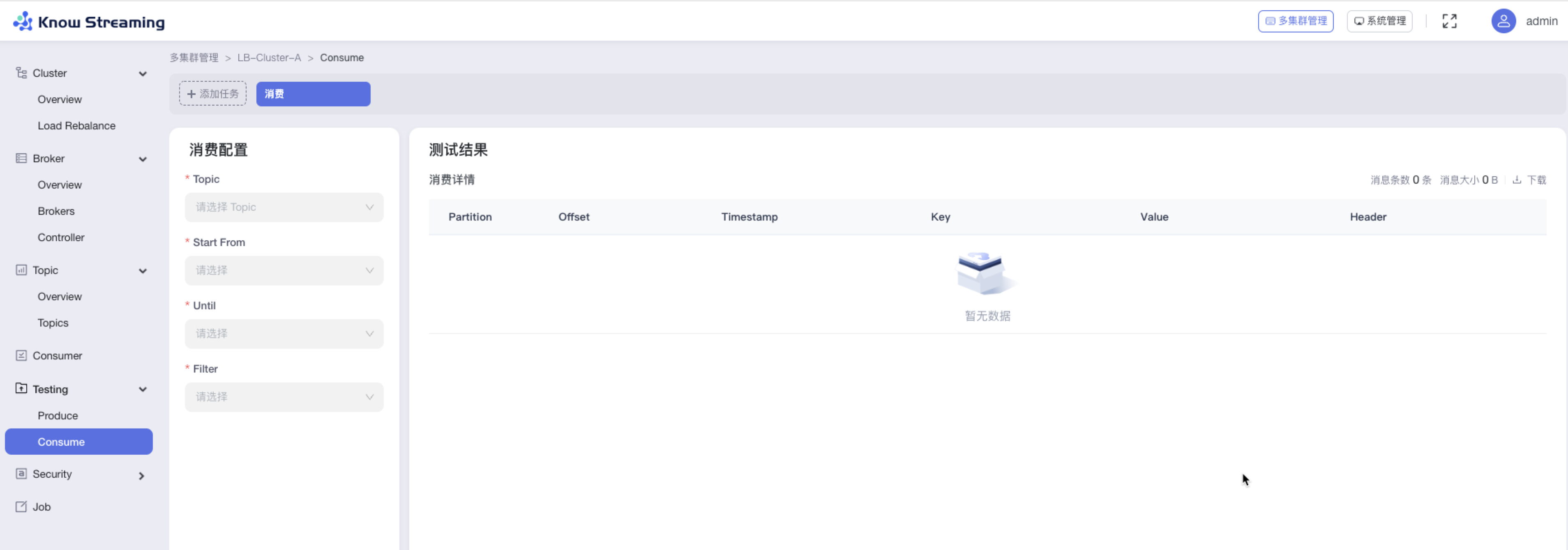
Task: Collapse the Cluster menu chevron
Action: click(x=143, y=74)
